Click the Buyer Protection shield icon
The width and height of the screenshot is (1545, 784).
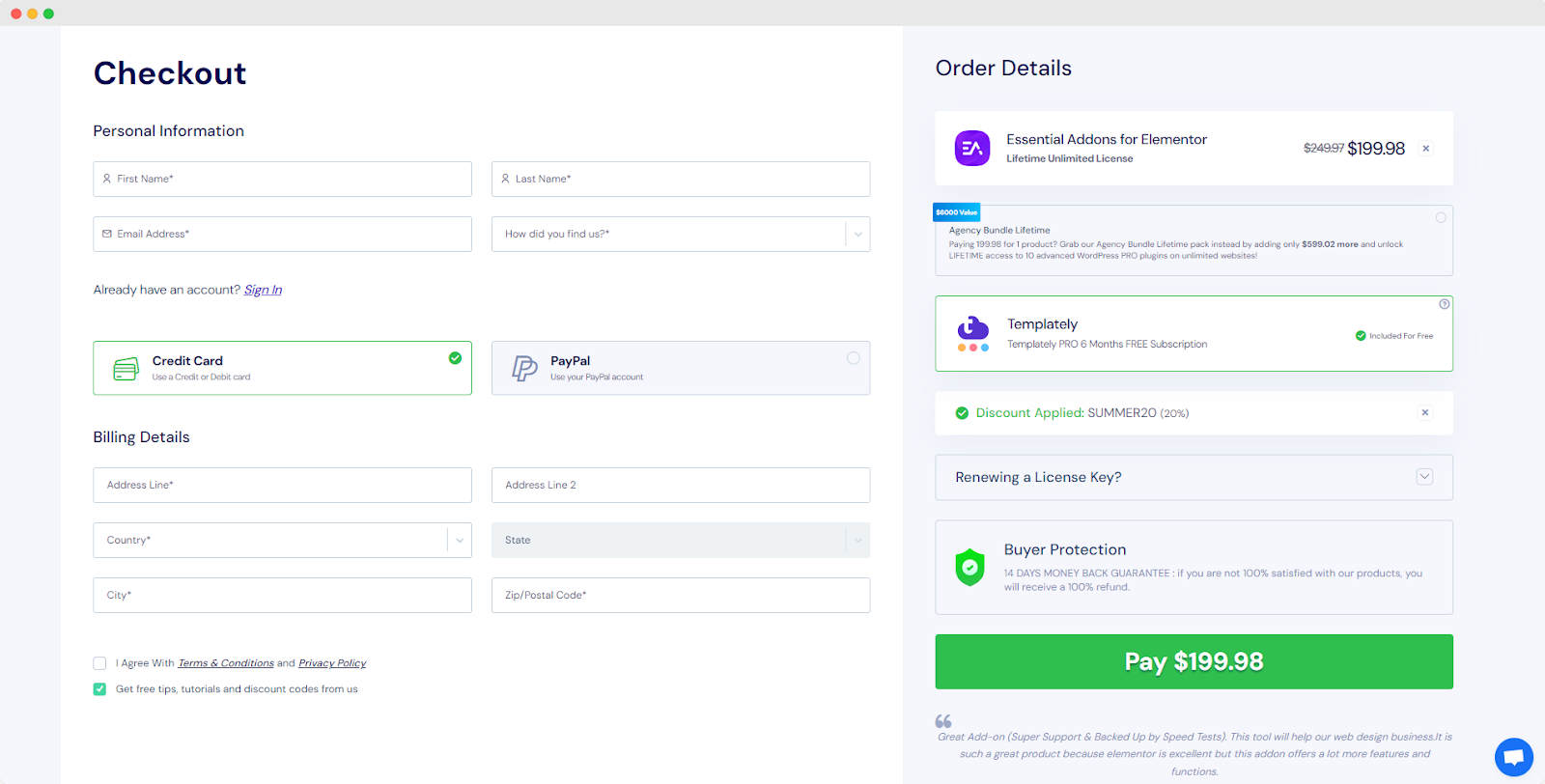(x=969, y=568)
